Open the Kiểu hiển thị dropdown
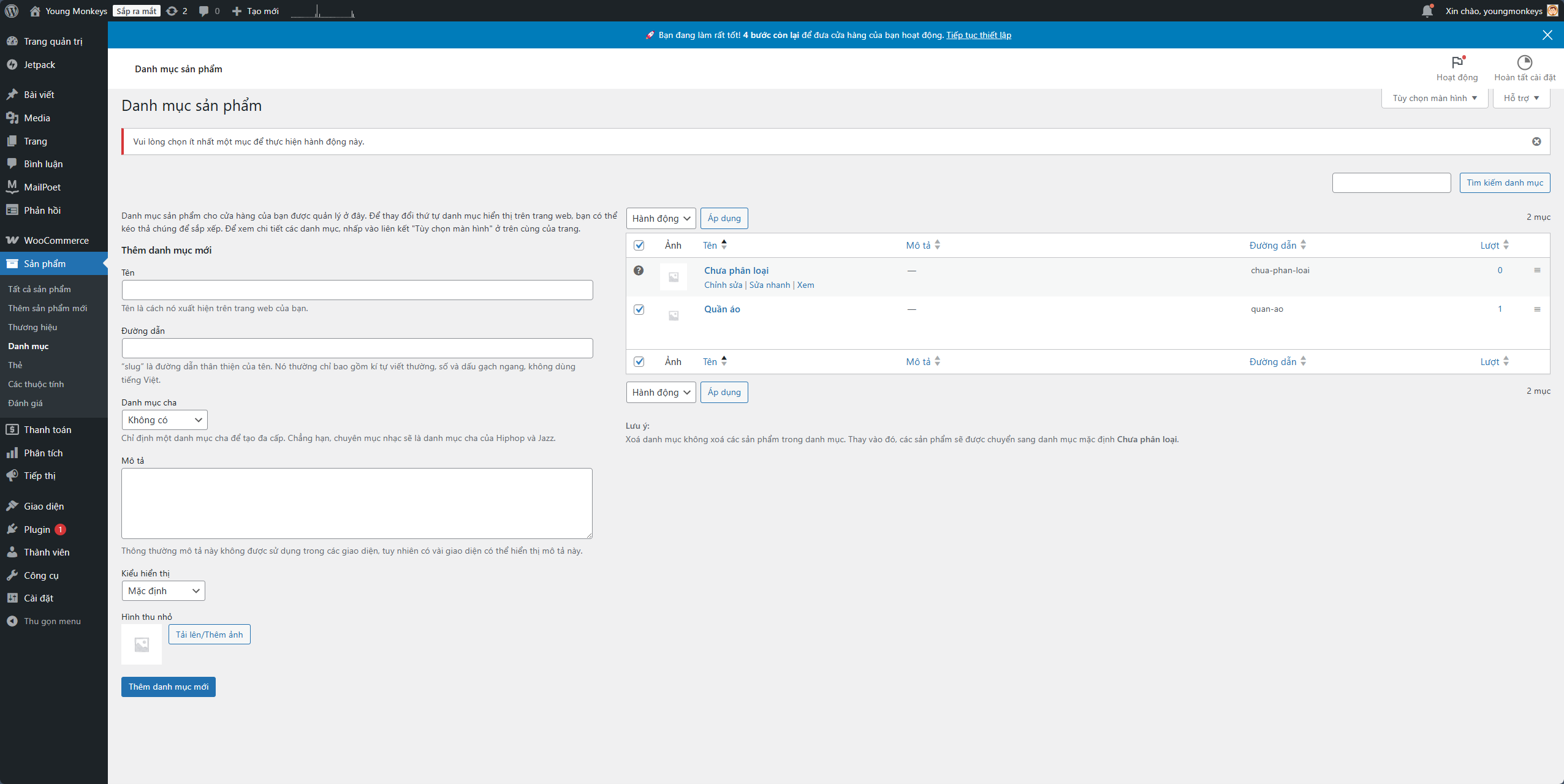 coord(163,591)
